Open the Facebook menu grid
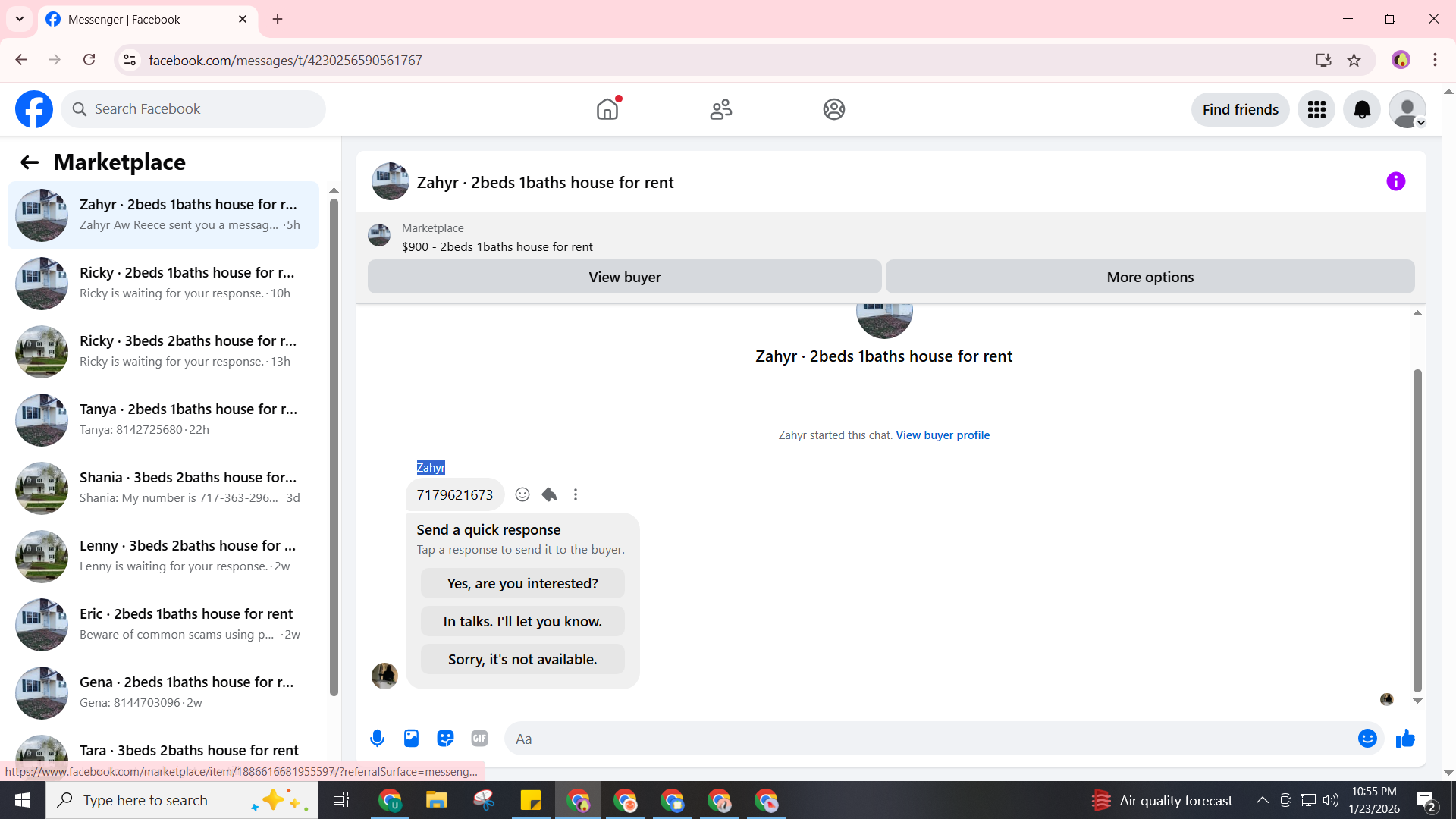The height and width of the screenshot is (819, 1456). click(1316, 110)
